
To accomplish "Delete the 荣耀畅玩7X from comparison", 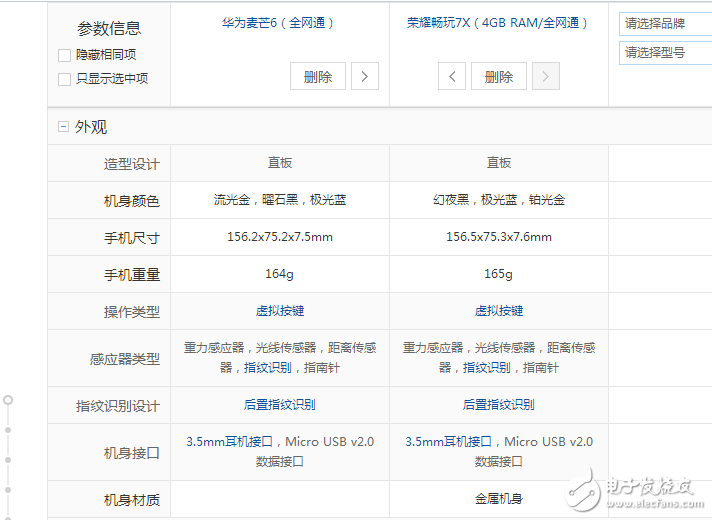I will tap(498, 76).
